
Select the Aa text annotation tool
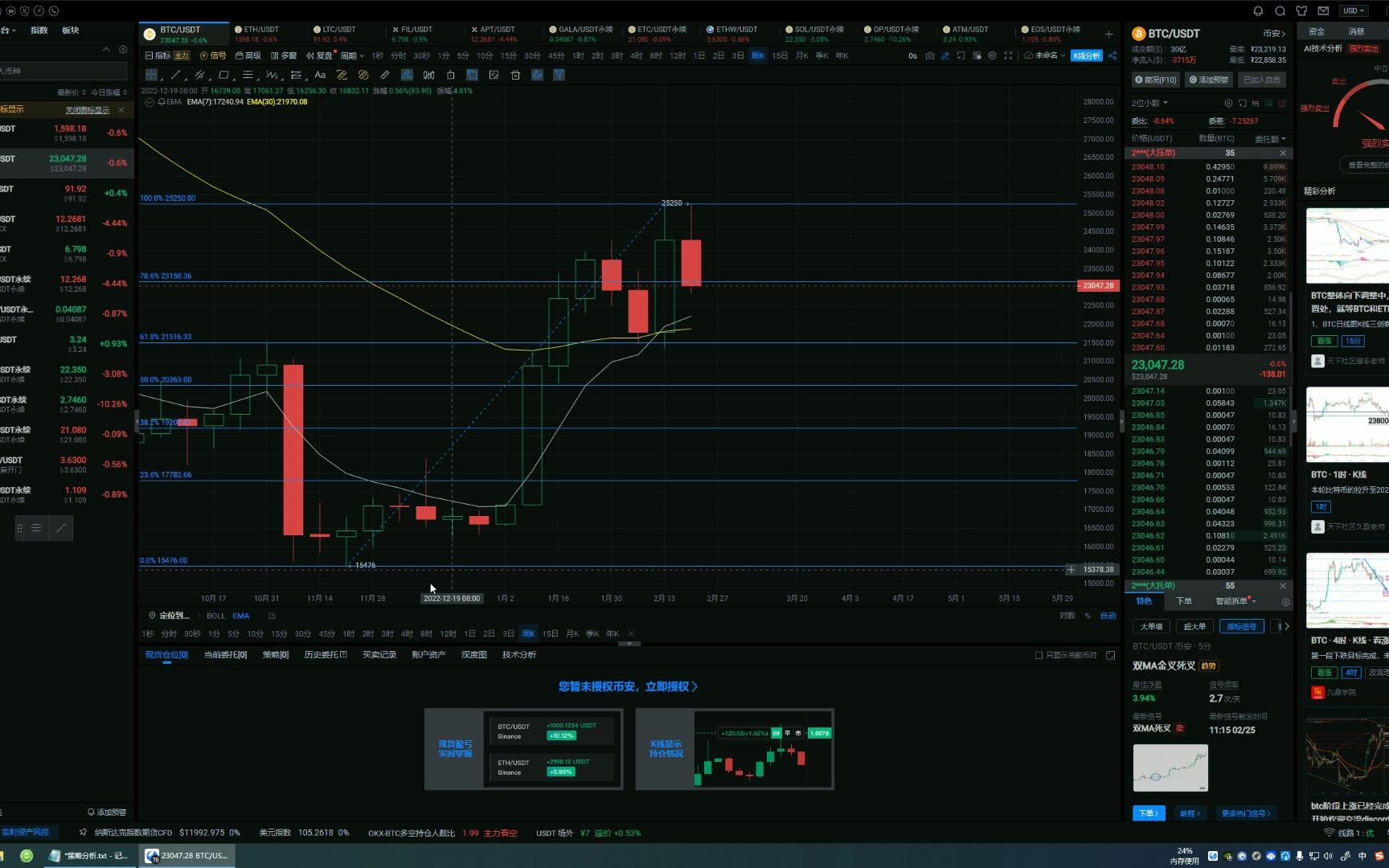coord(320,75)
